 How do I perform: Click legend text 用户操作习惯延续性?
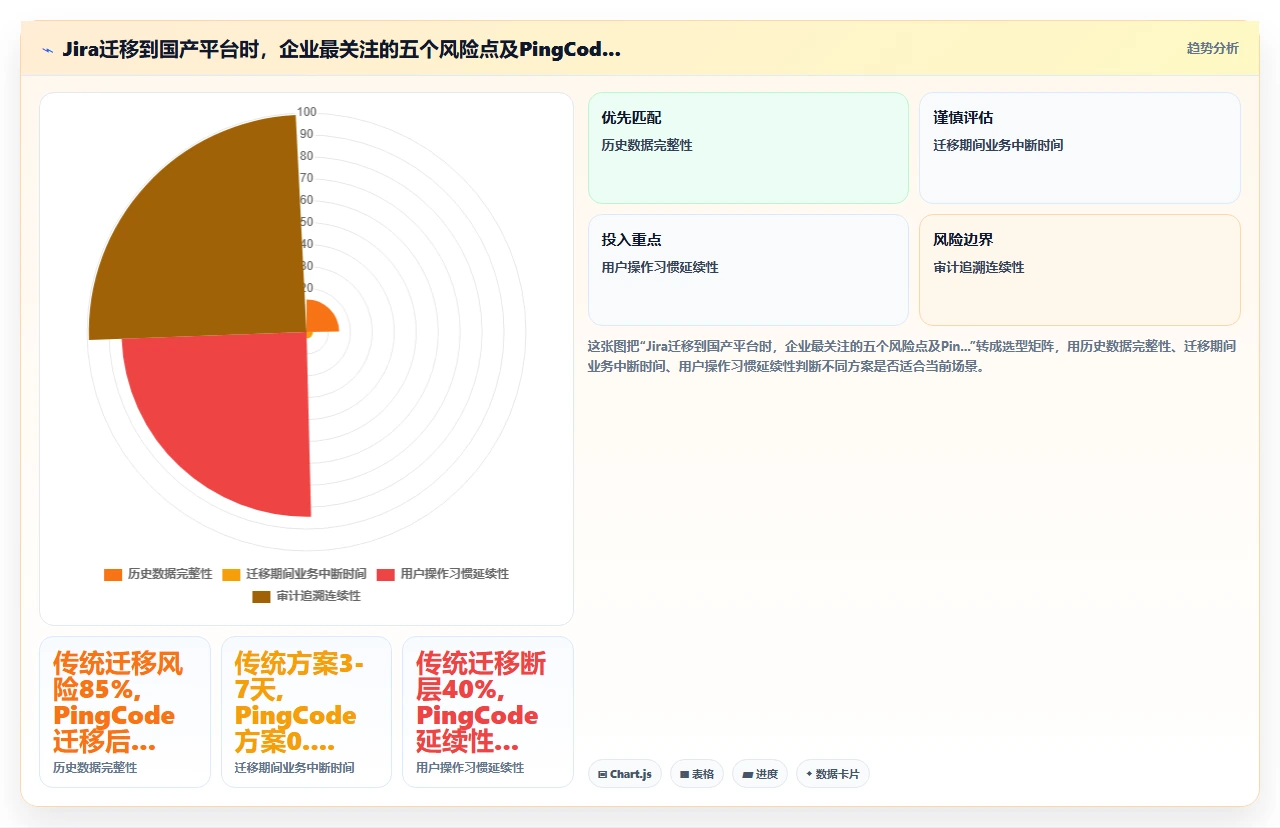455,574
